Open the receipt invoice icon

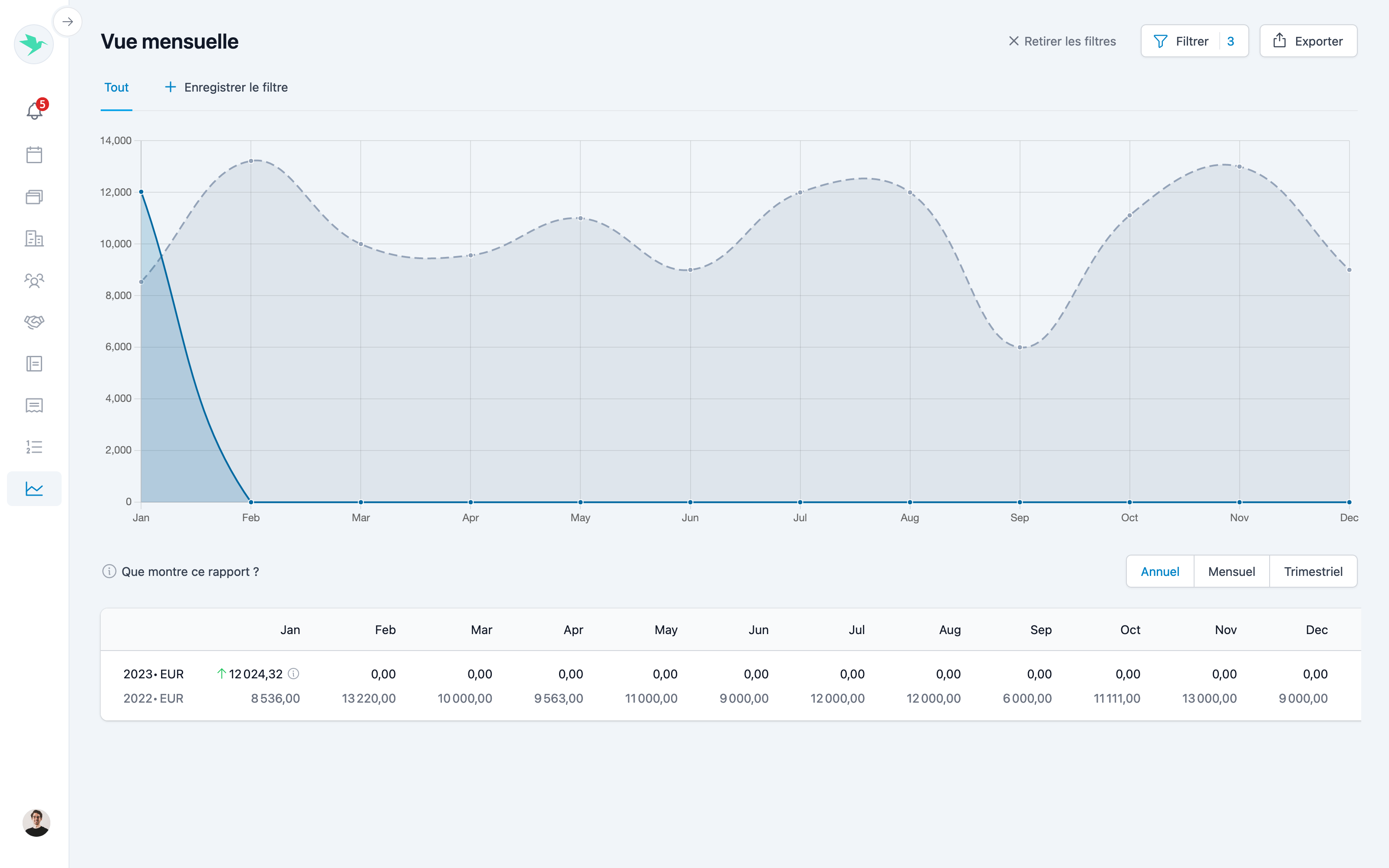click(x=34, y=405)
